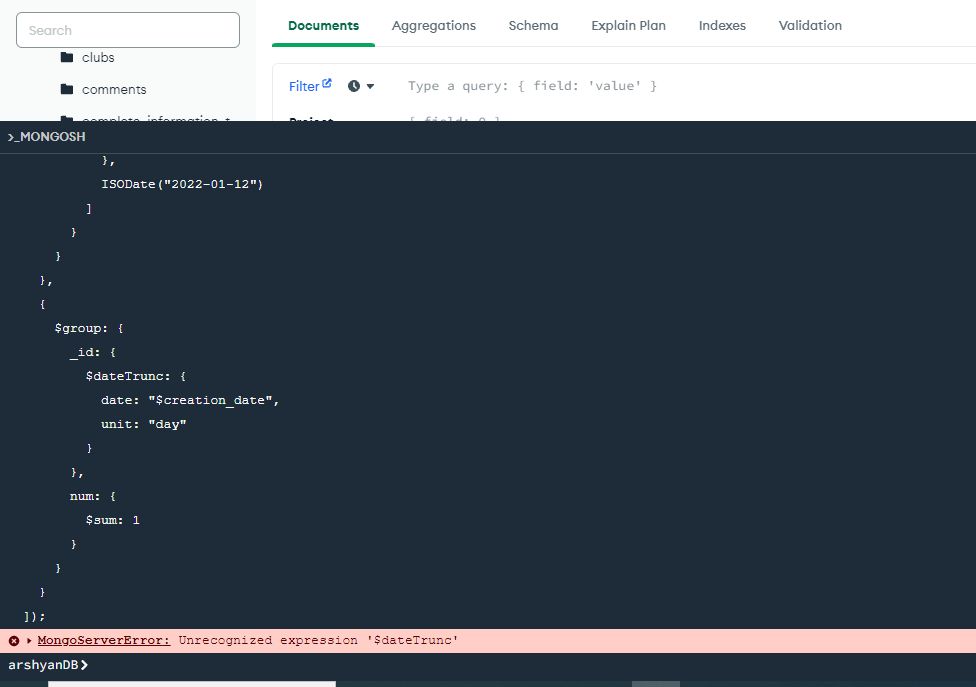This screenshot has width=976, height=687.
Task: Click the red error icon
Action: click(x=14, y=640)
